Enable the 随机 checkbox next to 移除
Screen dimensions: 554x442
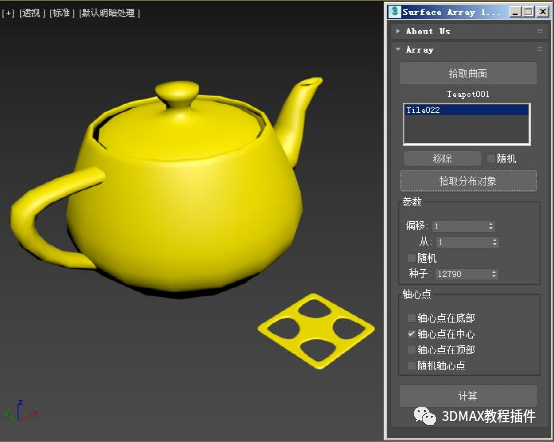click(x=491, y=159)
